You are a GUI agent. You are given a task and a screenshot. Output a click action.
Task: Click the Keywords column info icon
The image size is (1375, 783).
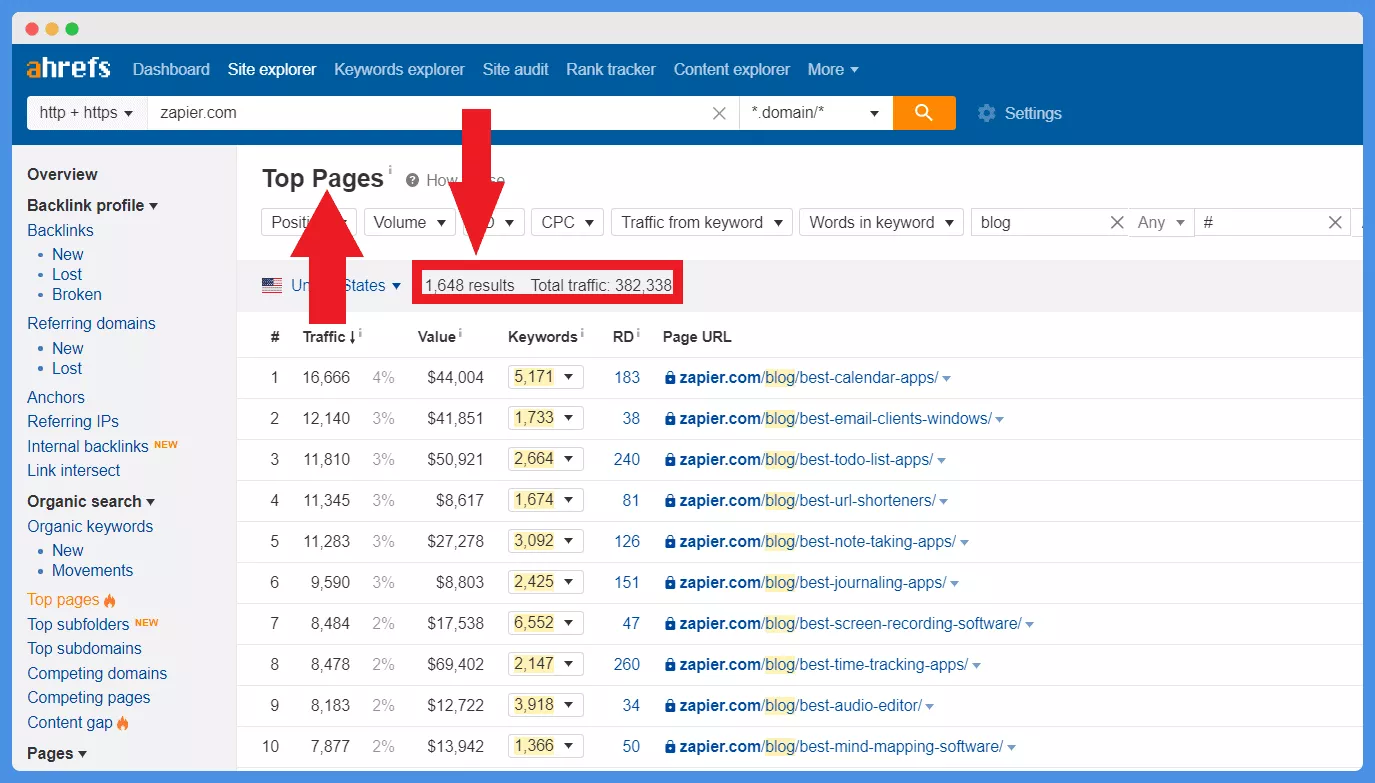(582, 333)
